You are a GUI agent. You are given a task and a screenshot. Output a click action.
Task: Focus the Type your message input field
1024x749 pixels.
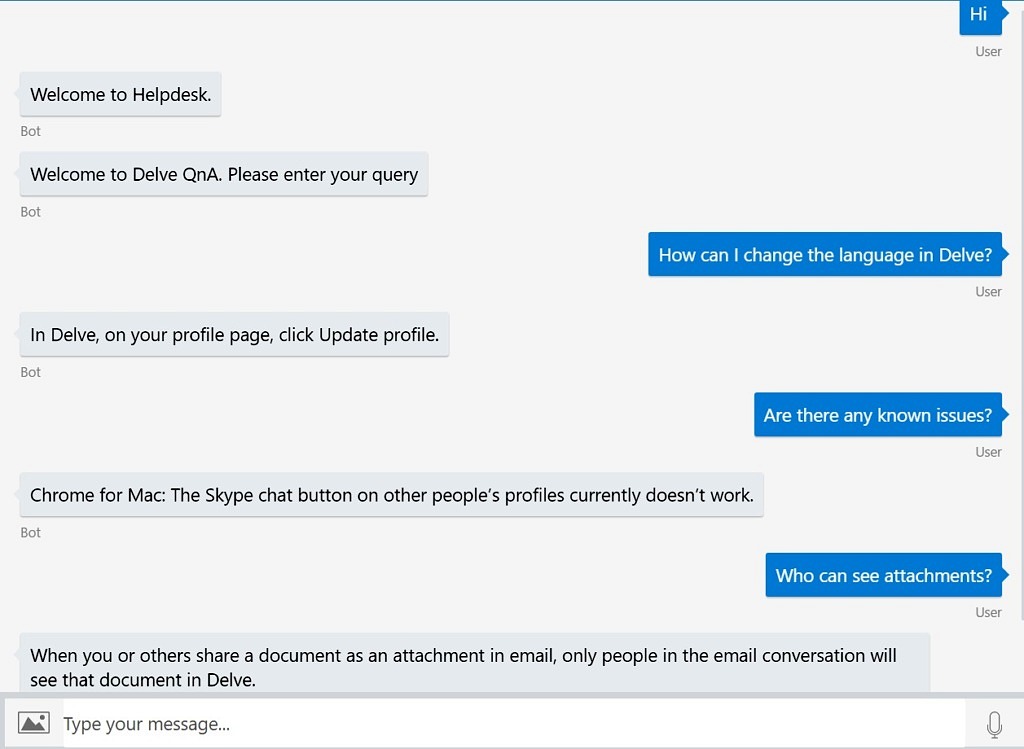tap(514, 724)
